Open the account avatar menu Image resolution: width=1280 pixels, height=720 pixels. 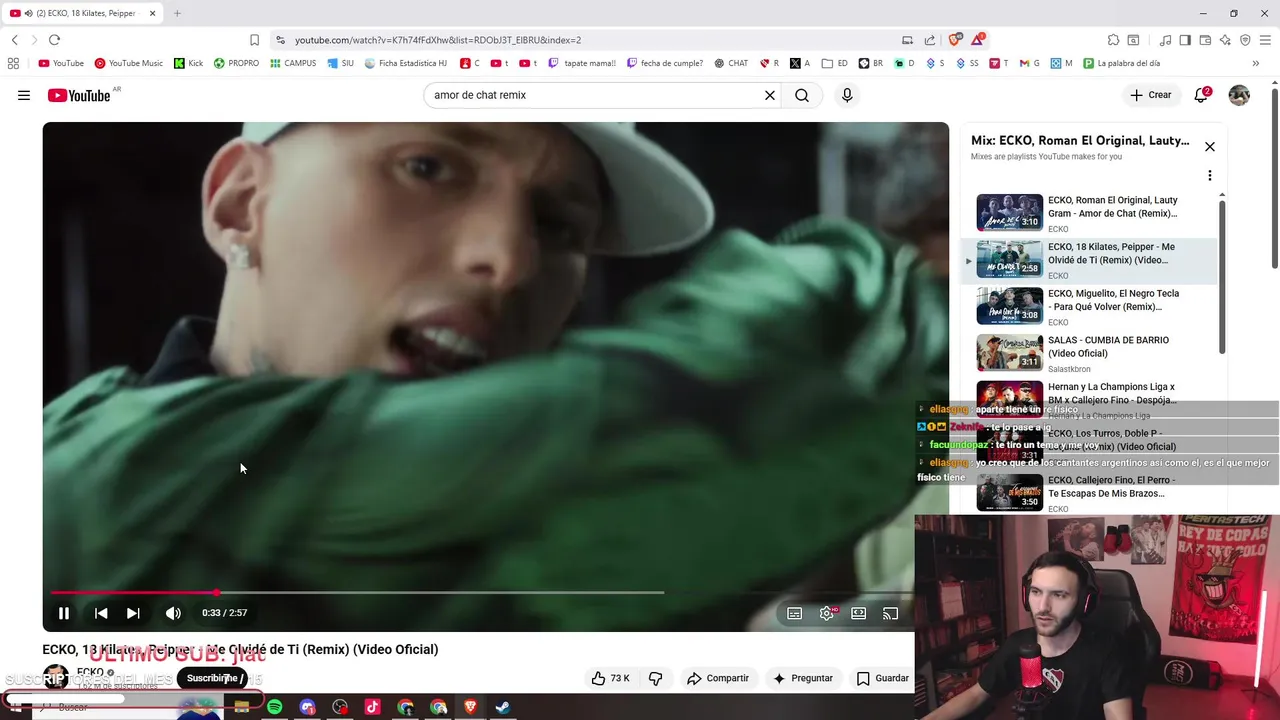[1239, 95]
